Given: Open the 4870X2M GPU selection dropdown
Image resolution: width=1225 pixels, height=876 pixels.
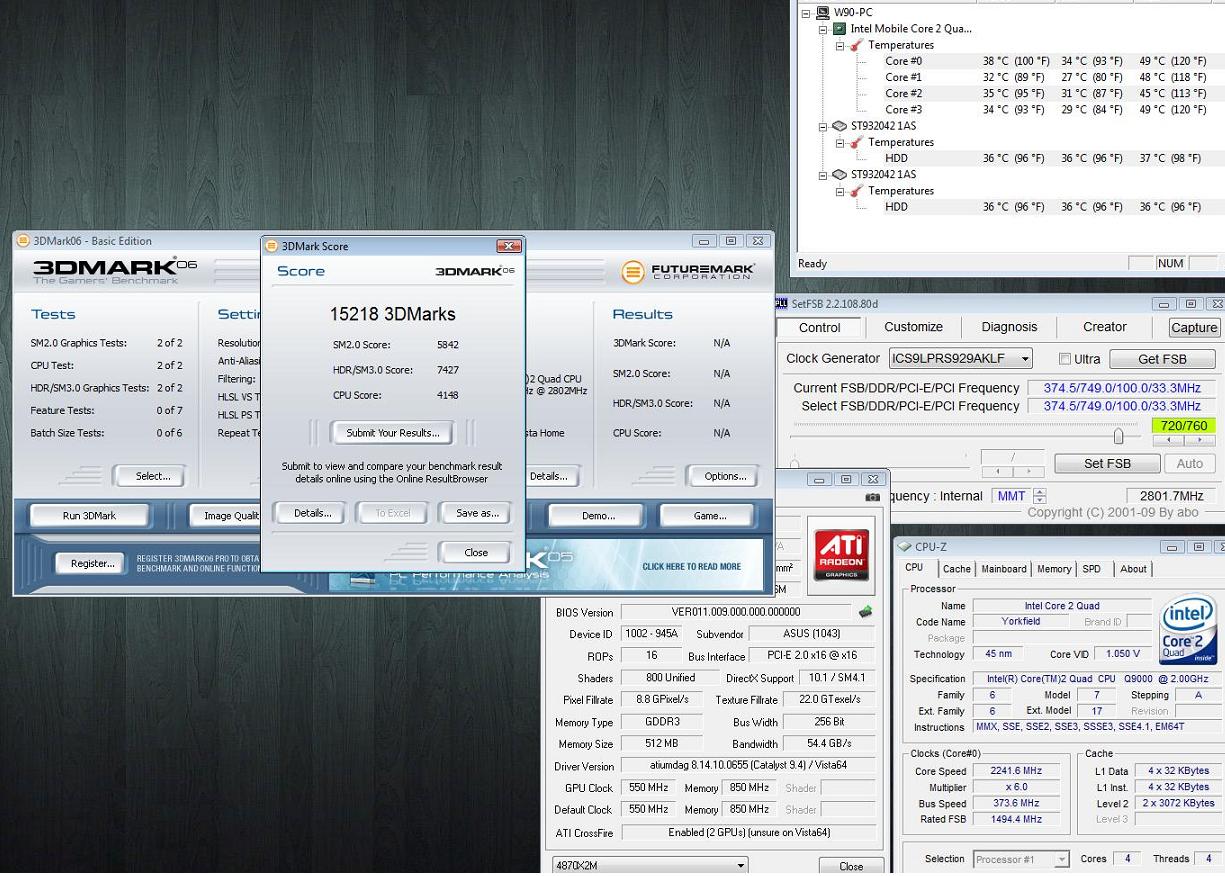Looking at the screenshot, I should point(740,865).
